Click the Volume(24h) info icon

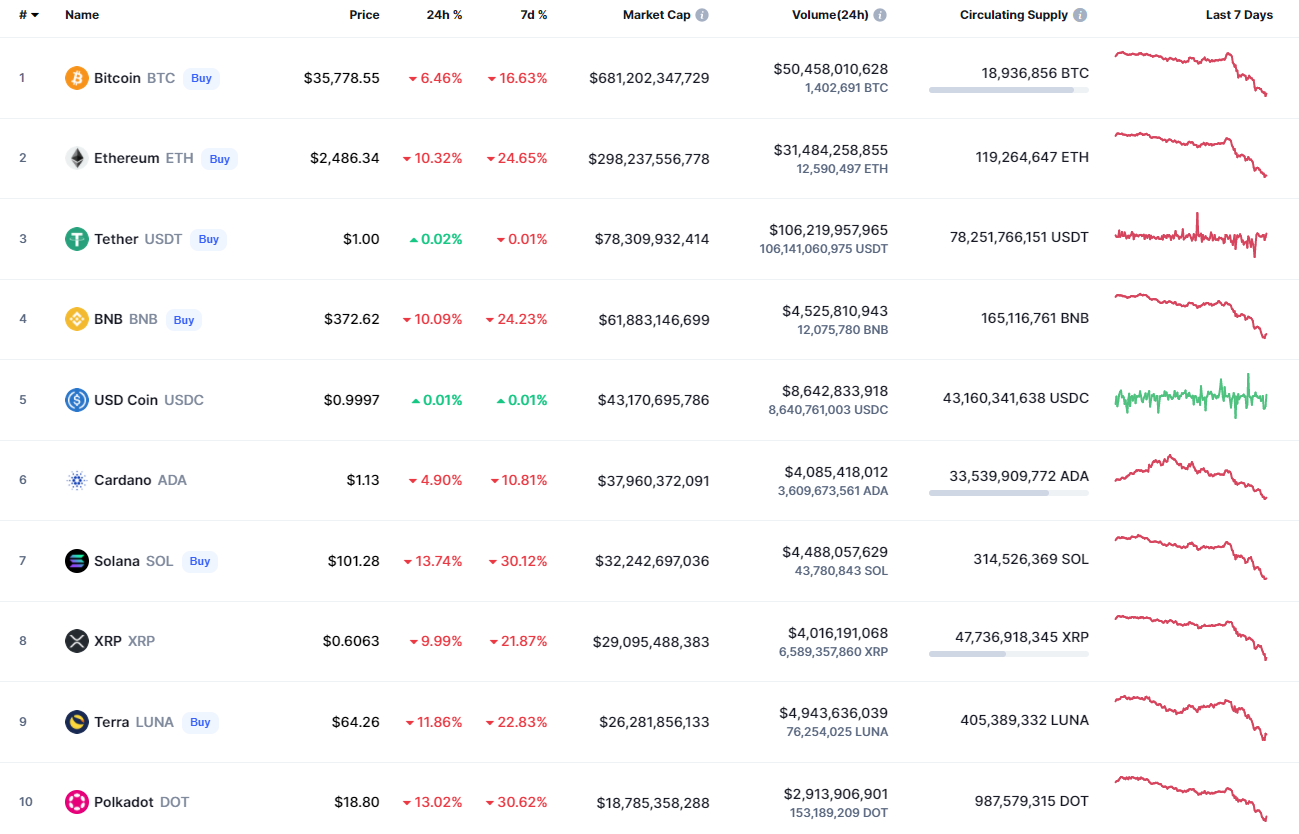tap(880, 15)
